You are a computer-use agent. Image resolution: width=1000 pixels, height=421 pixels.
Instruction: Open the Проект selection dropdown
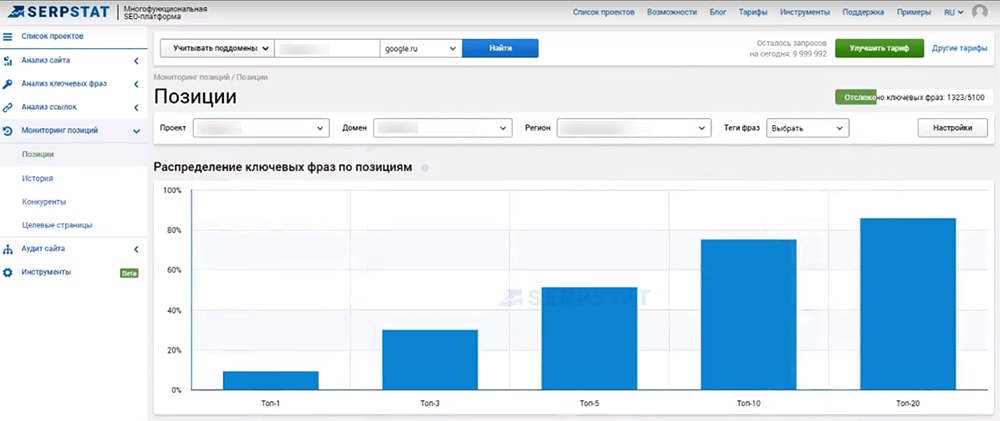[x=261, y=128]
